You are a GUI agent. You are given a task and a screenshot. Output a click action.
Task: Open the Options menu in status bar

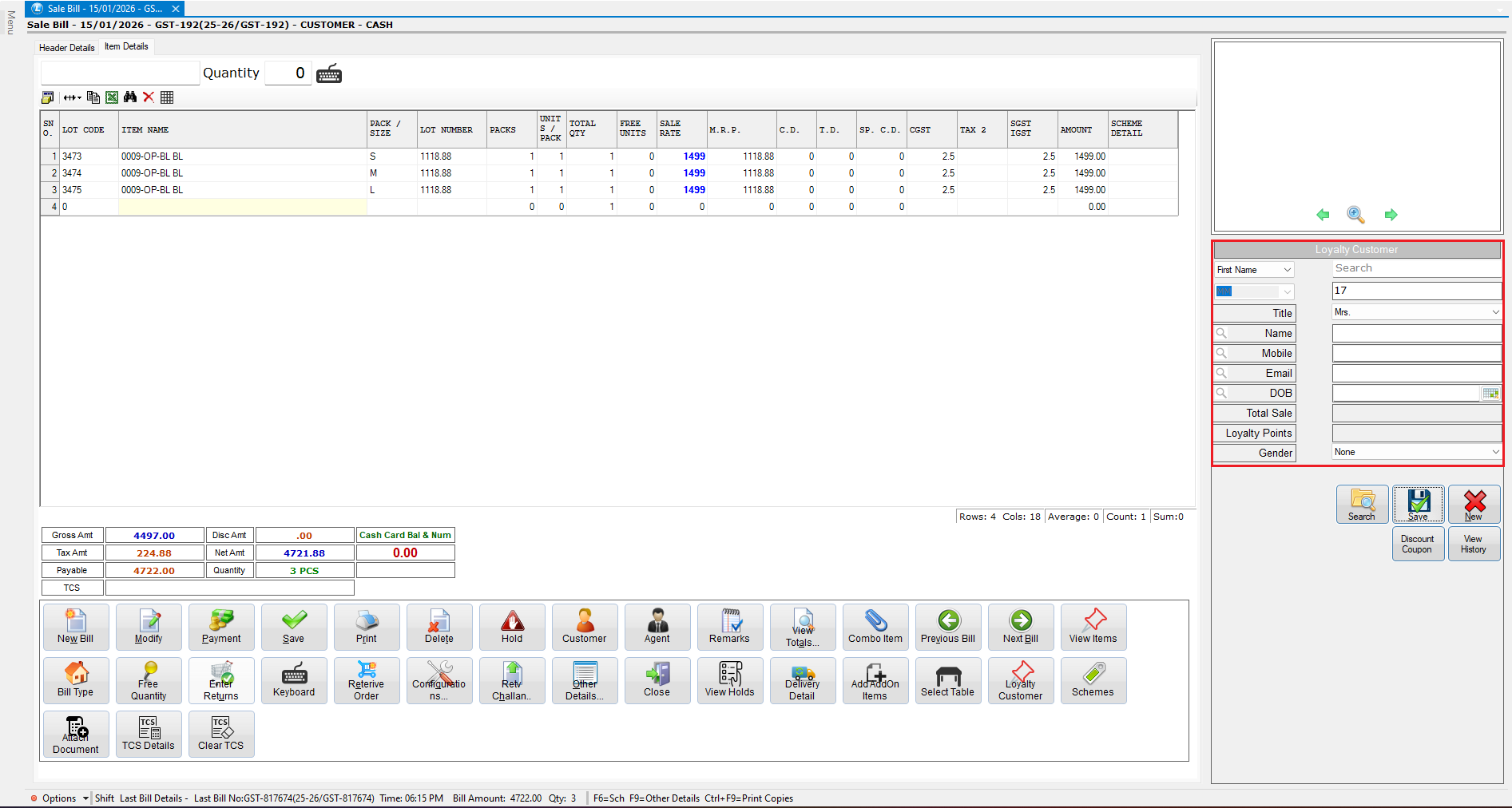tap(59, 798)
